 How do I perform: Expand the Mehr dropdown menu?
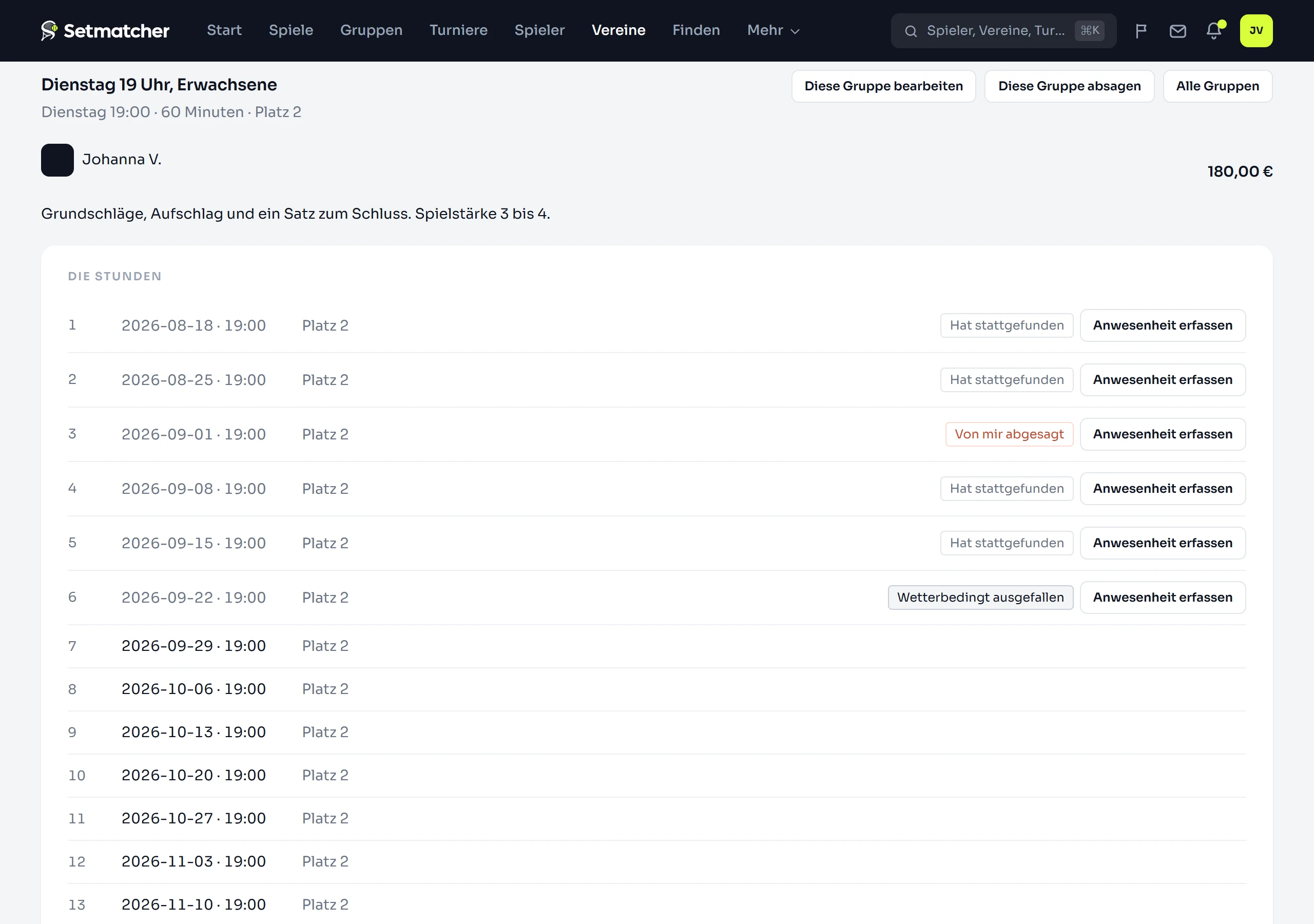click(x=772, y=30)
